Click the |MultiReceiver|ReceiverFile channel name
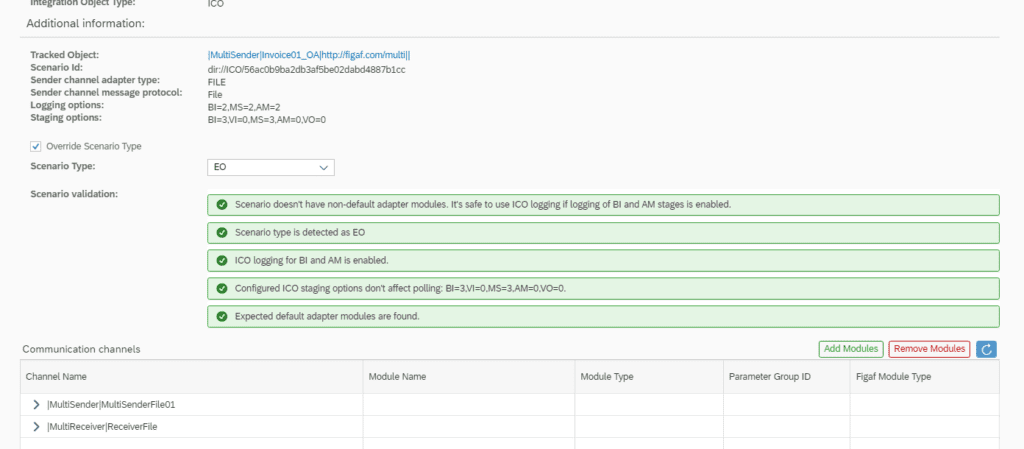This screenshot has width=1024, height=449. (x=103, y=427)
